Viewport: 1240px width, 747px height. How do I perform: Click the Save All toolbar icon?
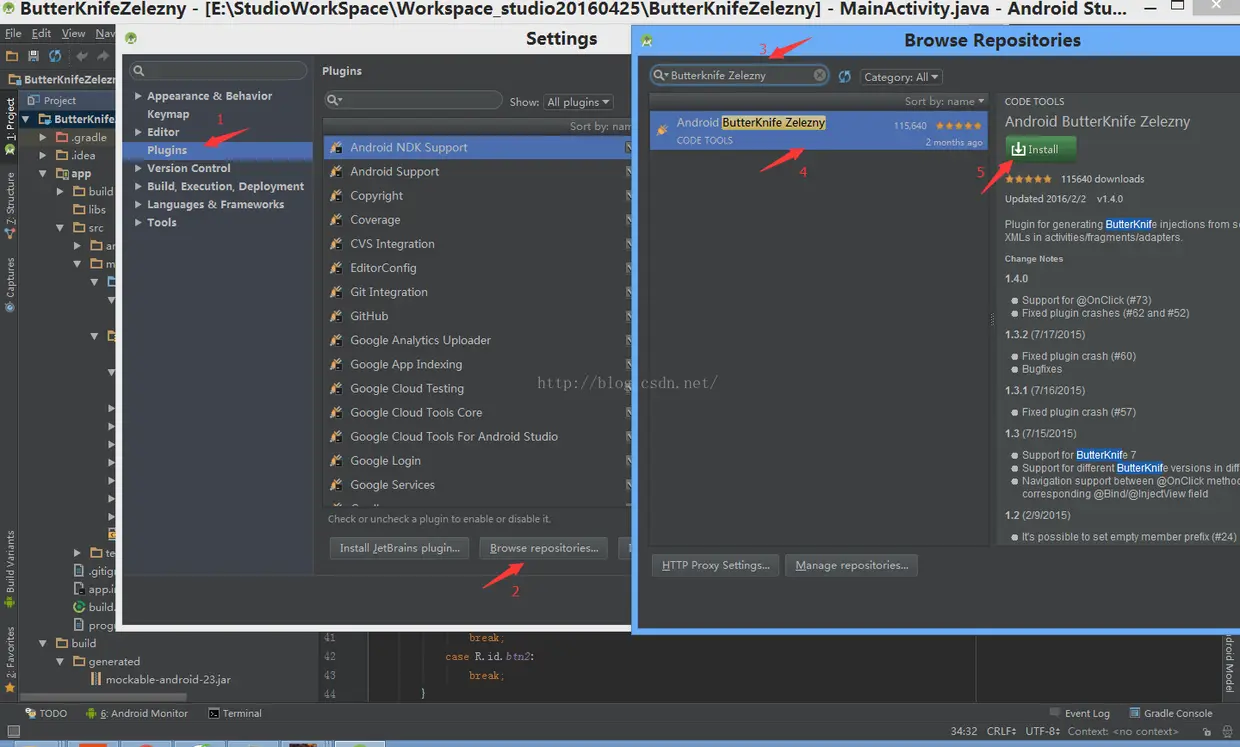(x=33, y=56)
